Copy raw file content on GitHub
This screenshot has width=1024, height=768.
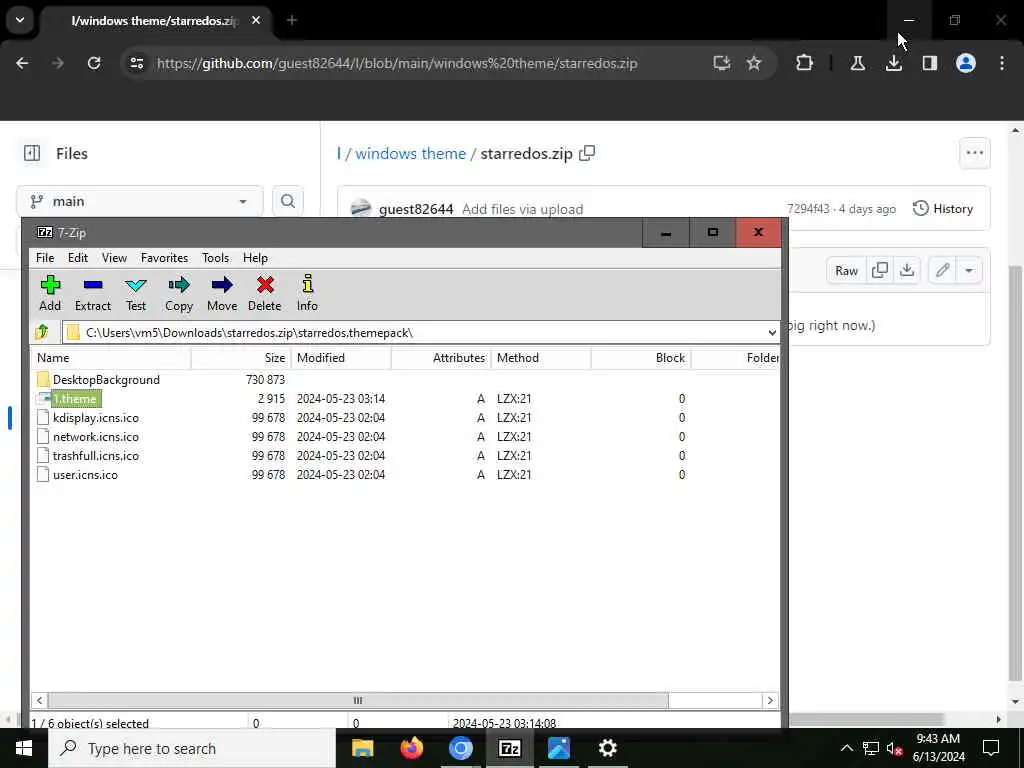(x=880, y=270)
